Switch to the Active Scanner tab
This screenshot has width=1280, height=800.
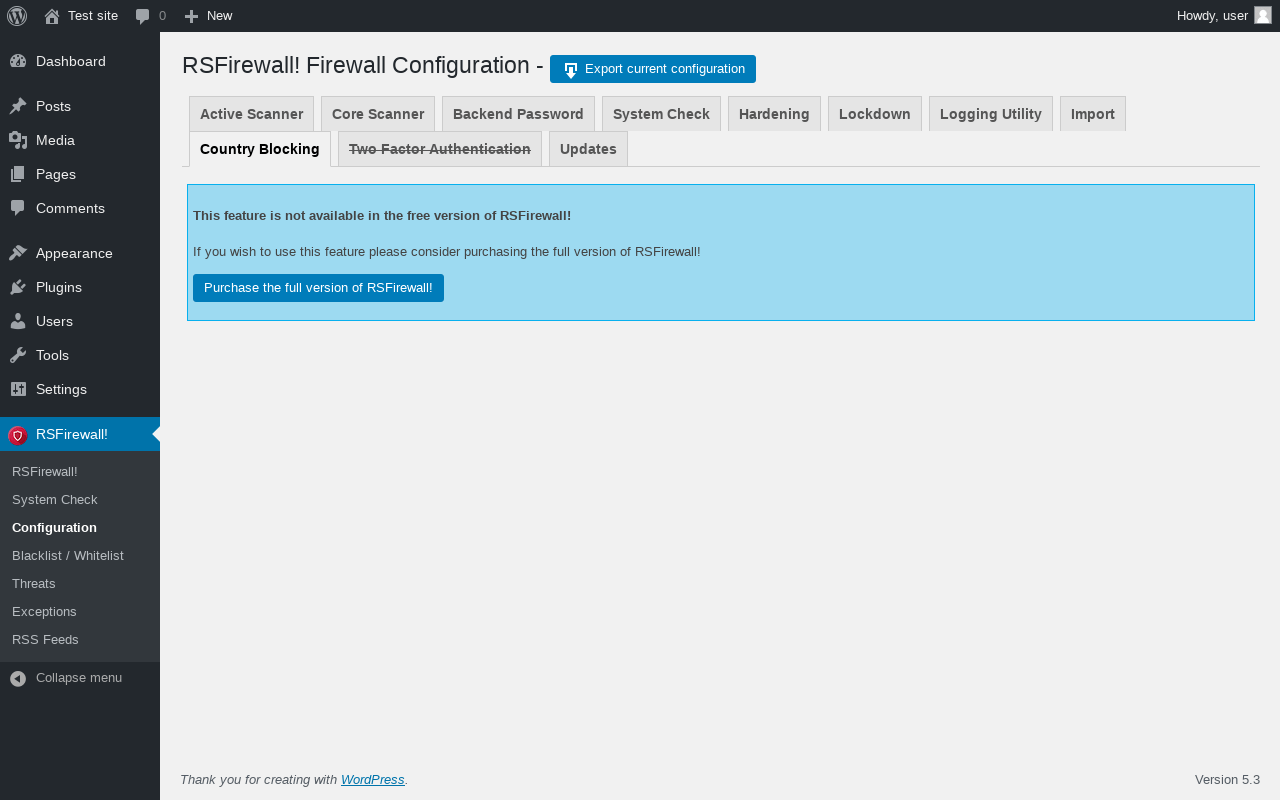coord(251,114)
